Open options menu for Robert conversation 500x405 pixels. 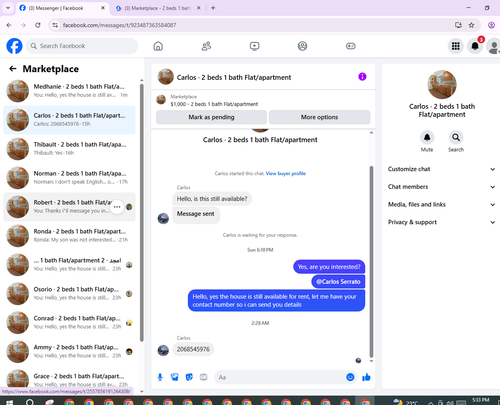(117, 207)
